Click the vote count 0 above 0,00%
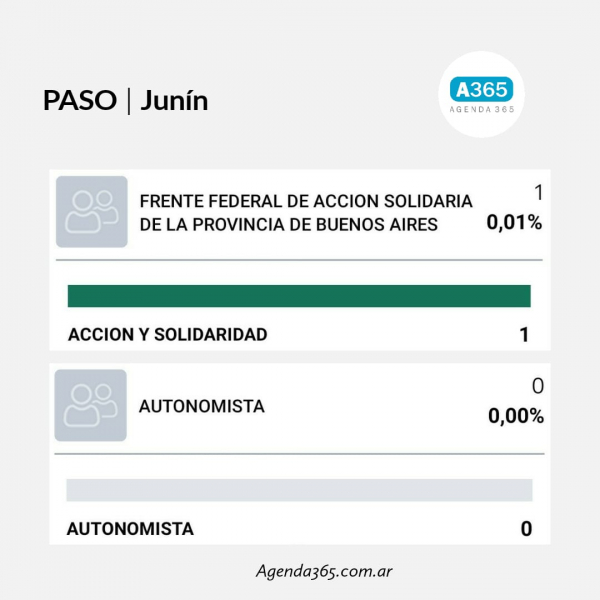600x600 pixels. 538,386
